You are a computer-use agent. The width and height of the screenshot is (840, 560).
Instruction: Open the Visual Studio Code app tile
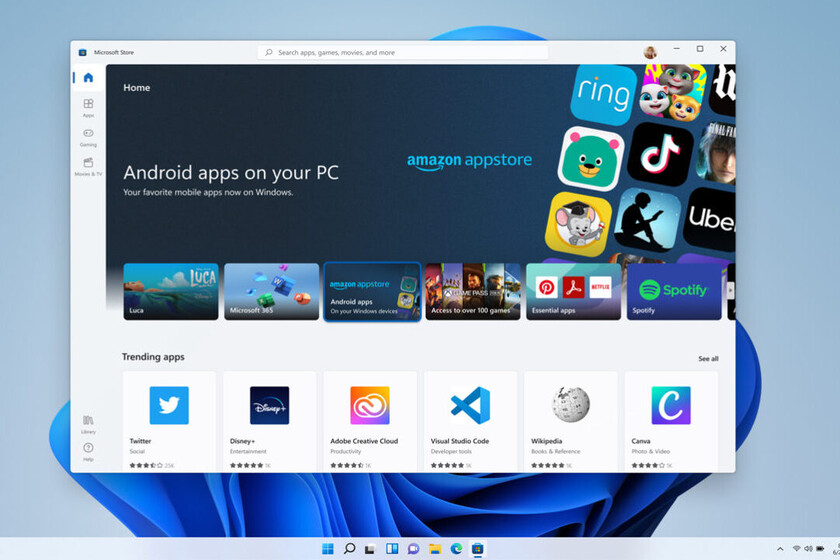click(470, 422)
